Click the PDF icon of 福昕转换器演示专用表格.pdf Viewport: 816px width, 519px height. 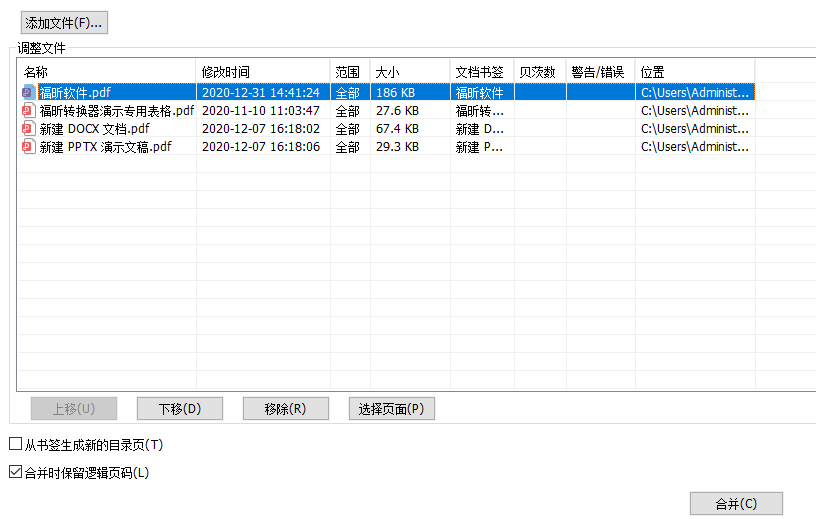28,110
